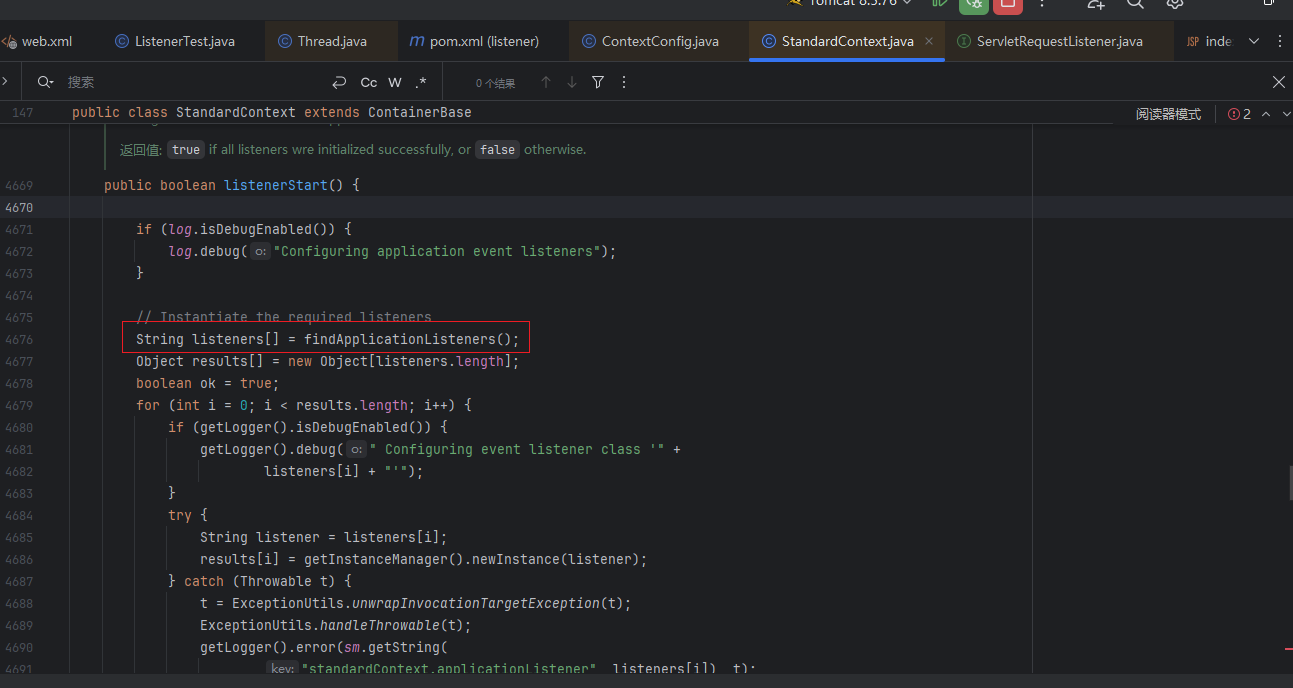Open IDE settings gear icon
The image size is (1293, 688).
coord(1176,4)
